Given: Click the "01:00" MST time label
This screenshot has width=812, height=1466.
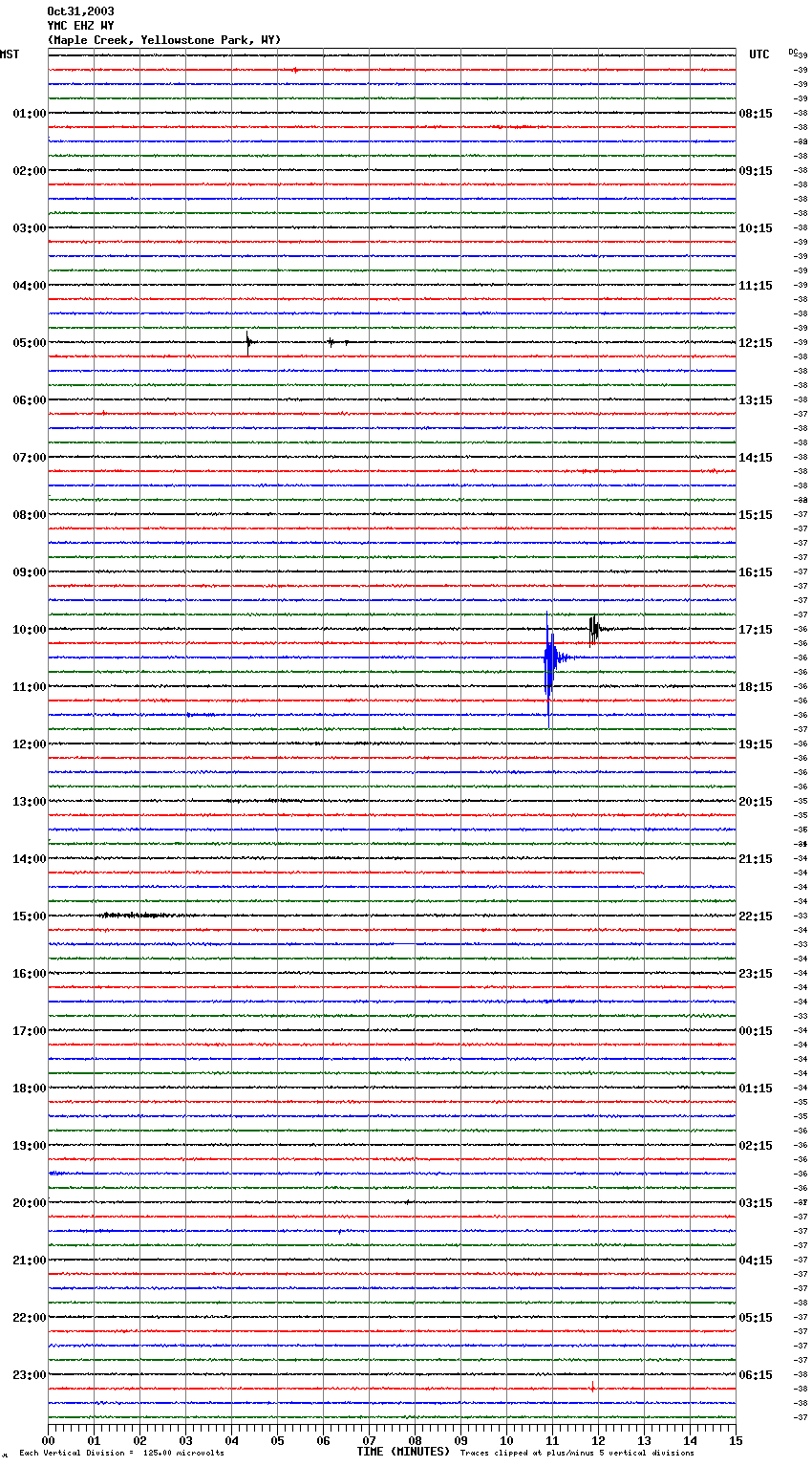Looking at the screenshot, I should point(29,114).
